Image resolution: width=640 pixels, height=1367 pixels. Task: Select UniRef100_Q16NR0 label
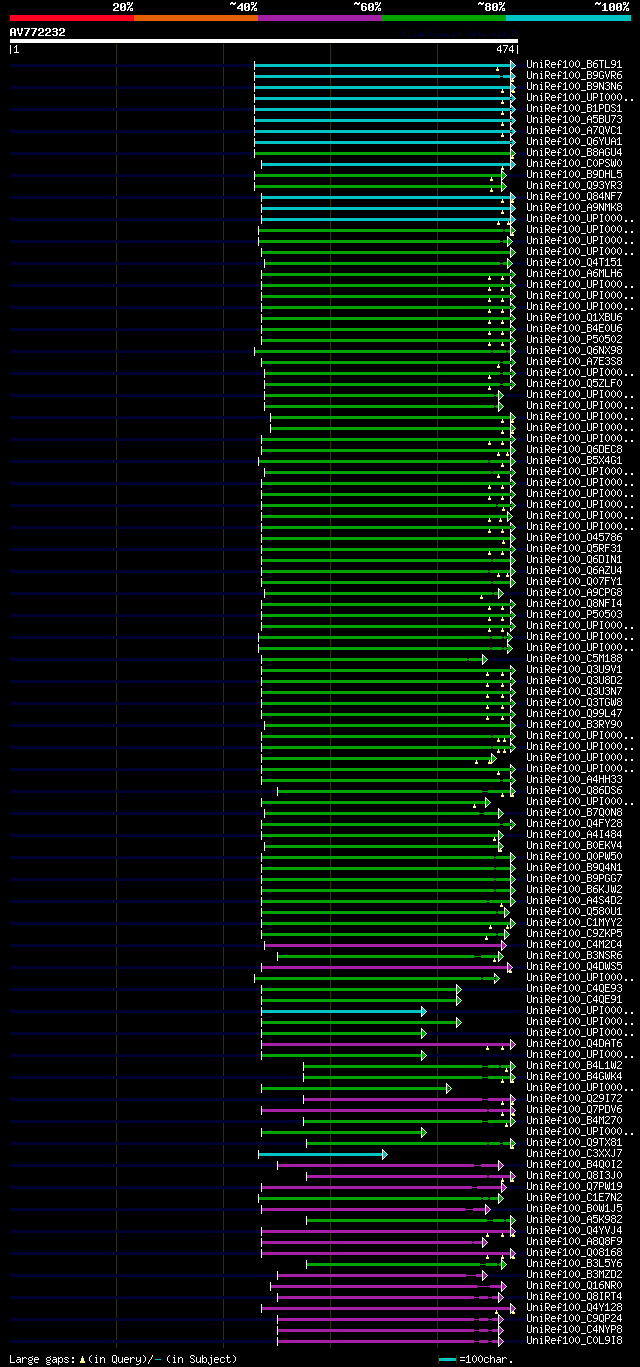tap(576, 1285)
